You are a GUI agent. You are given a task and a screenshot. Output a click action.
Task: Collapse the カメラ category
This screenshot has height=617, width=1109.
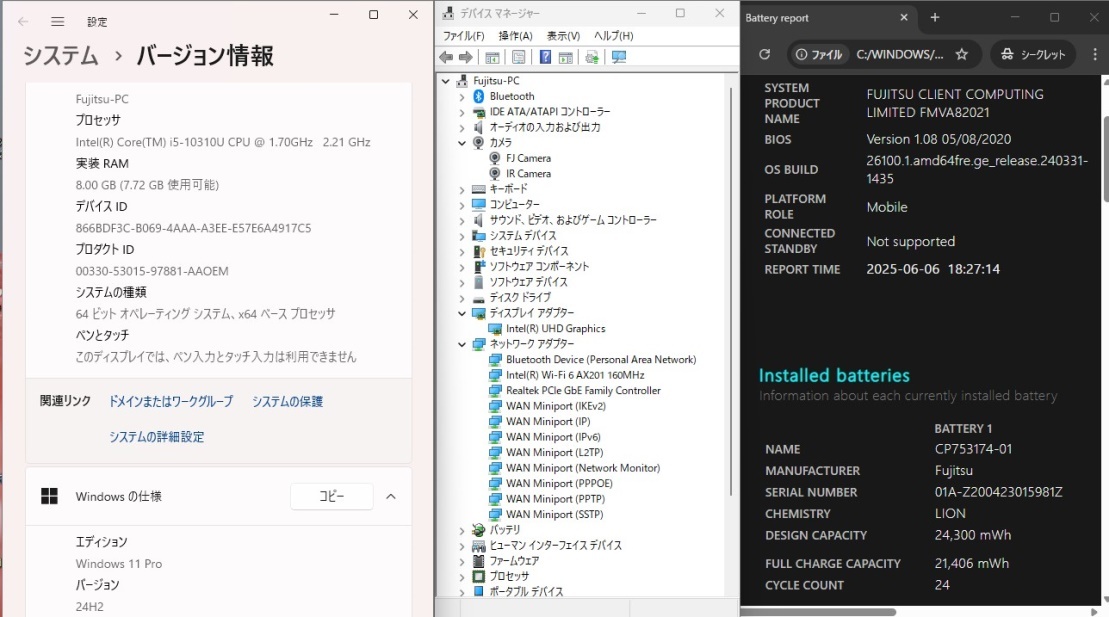click(462, 143)
